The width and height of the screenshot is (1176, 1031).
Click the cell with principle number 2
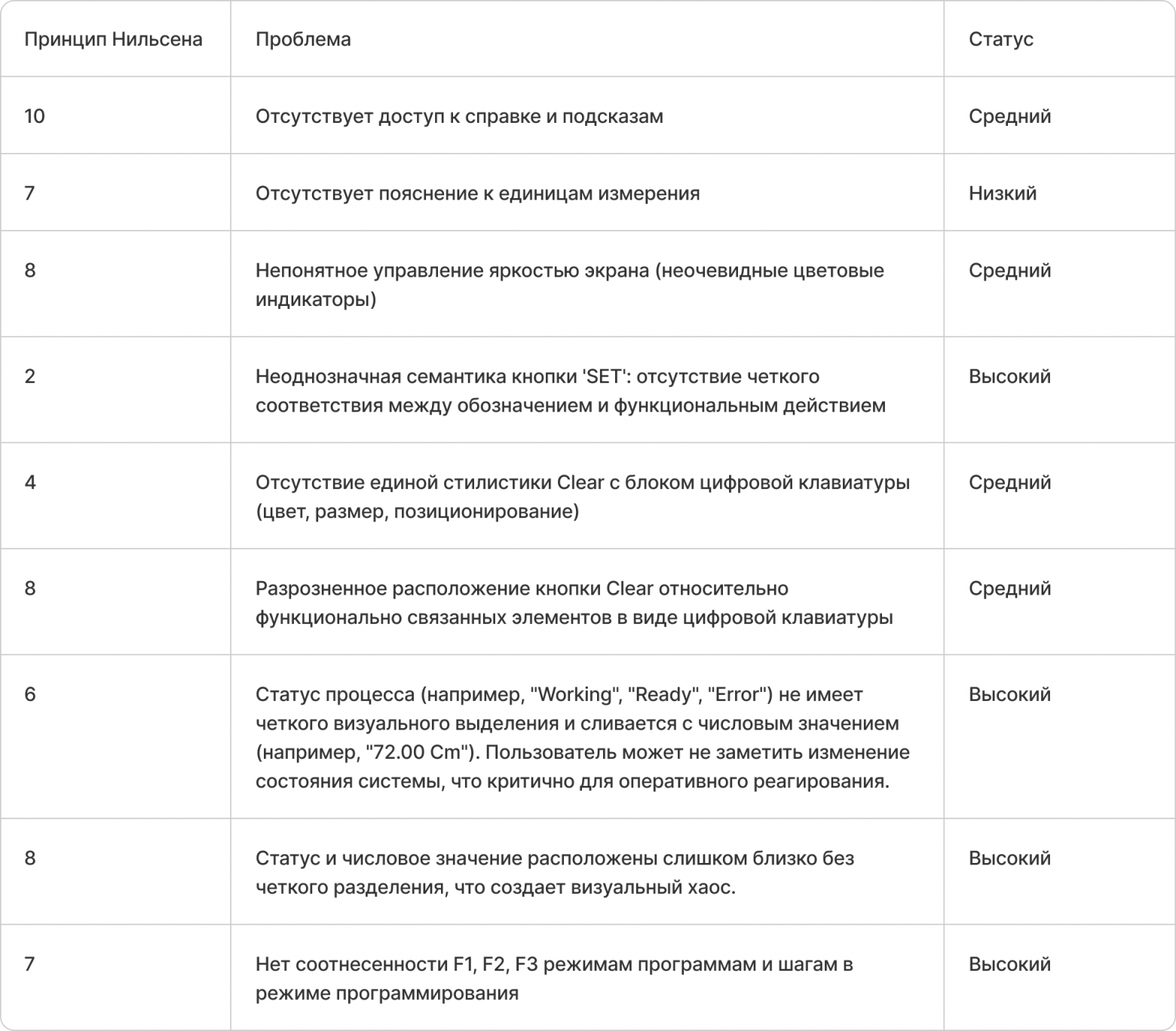tap(30, 376)
